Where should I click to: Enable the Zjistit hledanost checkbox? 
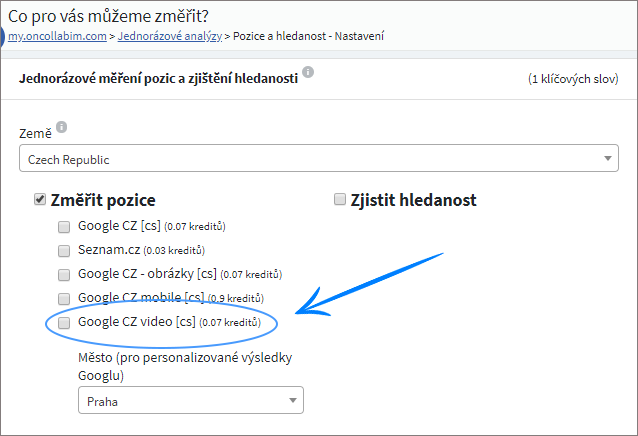pos(340,199)
